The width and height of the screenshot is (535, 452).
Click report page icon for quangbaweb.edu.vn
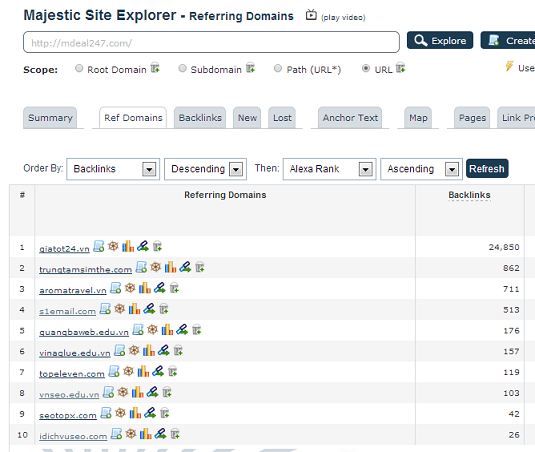(x=138, y=330)
